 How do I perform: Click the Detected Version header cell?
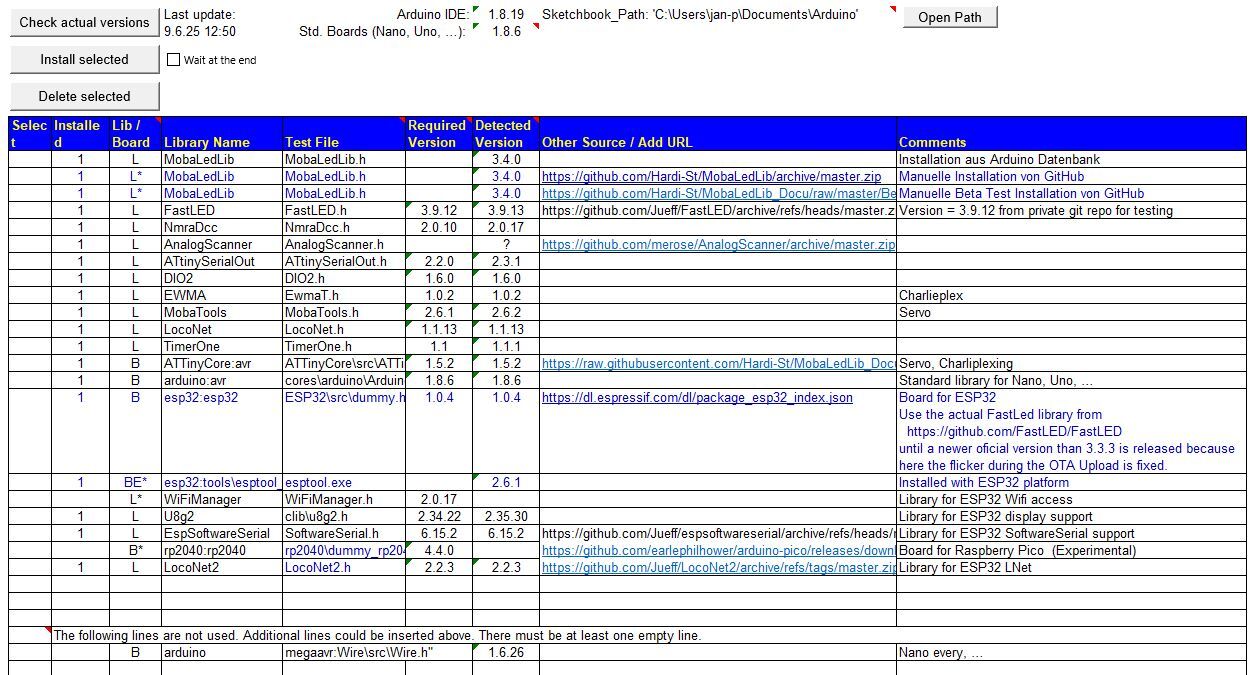click(504, 134)
